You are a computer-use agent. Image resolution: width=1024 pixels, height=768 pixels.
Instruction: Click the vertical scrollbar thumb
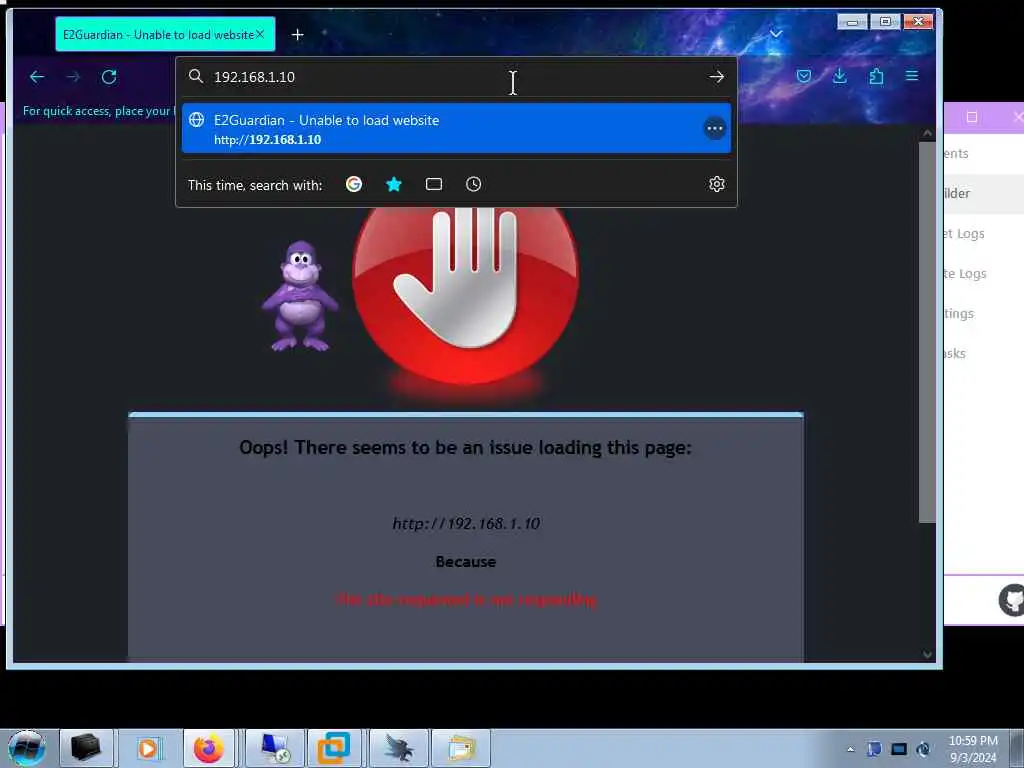point(927,332)
